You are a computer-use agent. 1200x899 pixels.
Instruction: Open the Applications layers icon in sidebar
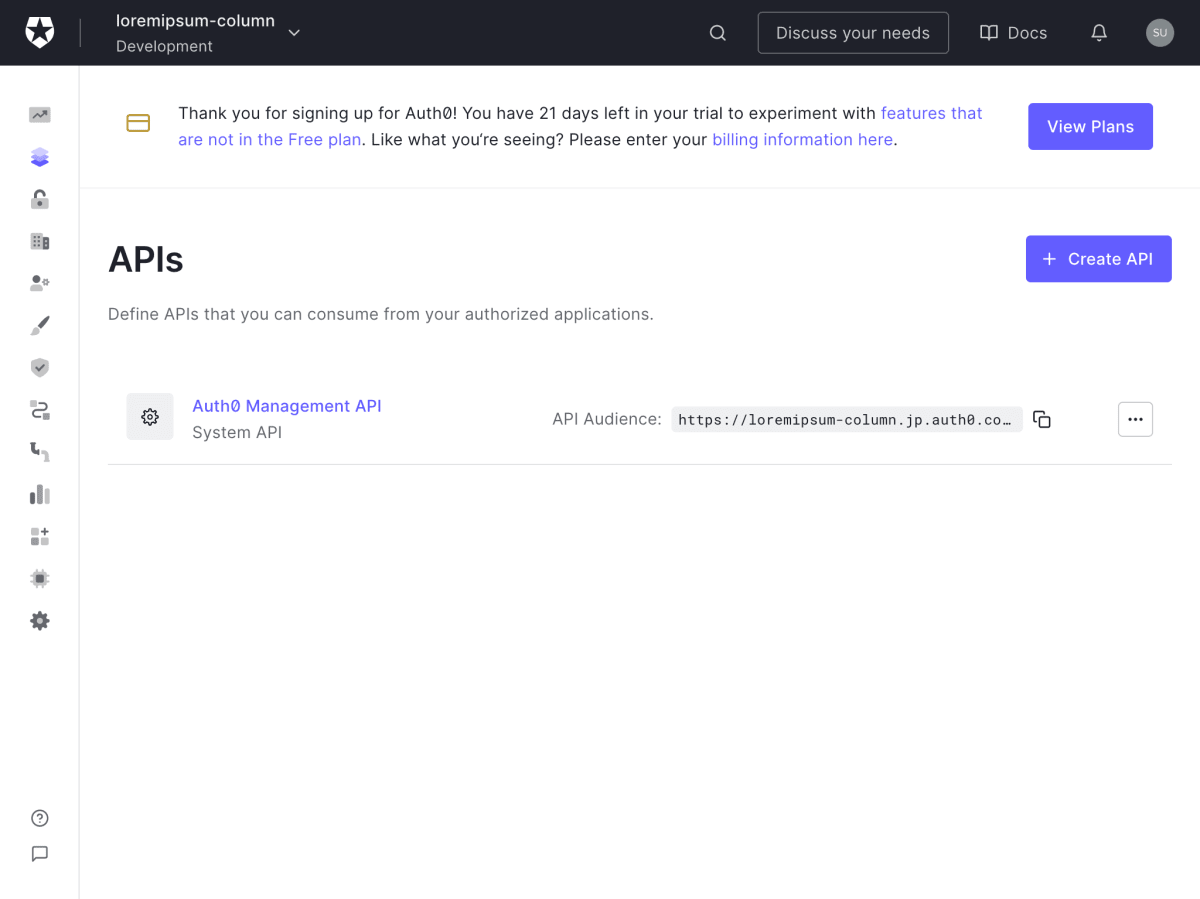click(40, 157)
